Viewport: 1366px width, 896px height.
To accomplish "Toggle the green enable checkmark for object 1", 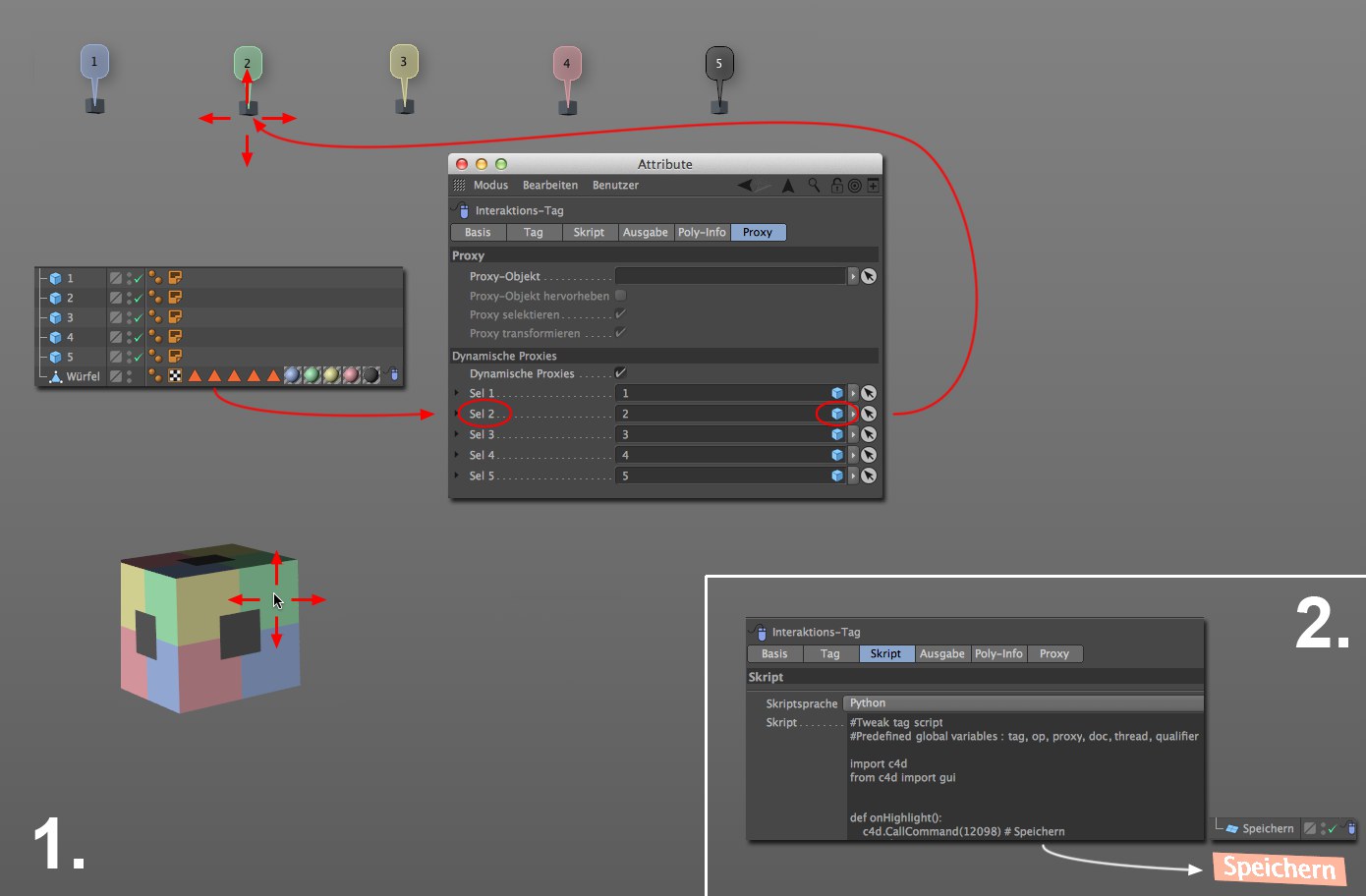I will 138,280.
